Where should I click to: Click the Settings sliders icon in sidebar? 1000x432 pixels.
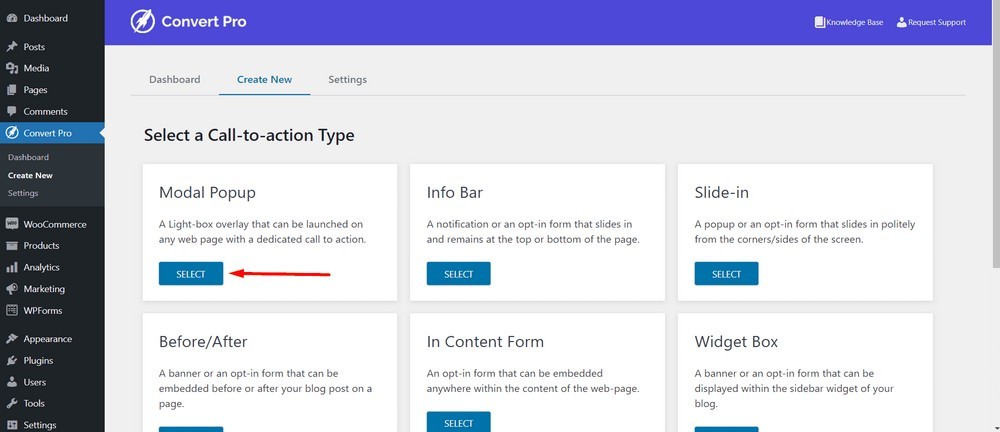tap(11, 425)
